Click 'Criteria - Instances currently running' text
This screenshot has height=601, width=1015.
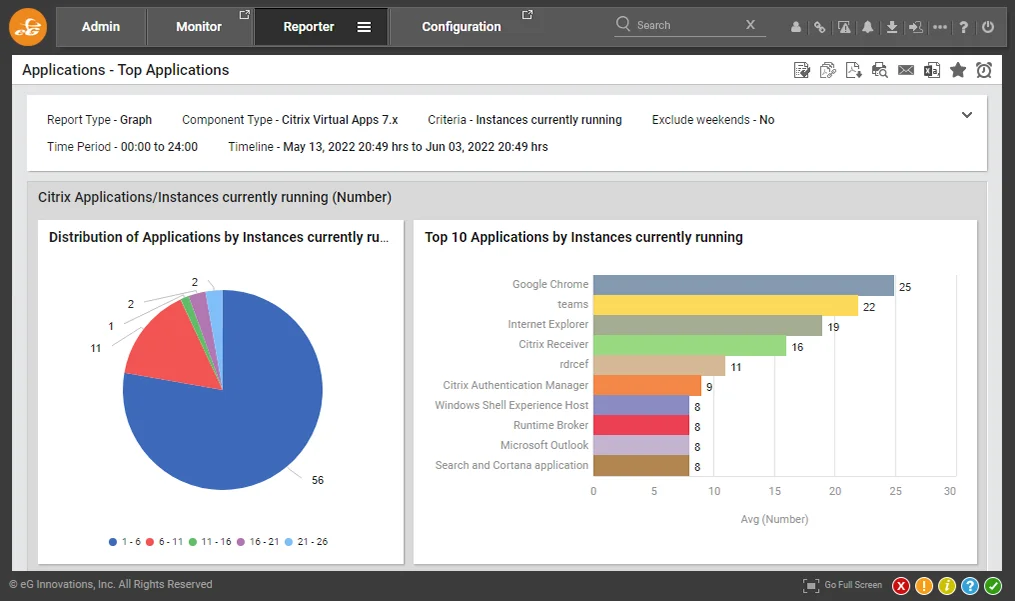[x=525, y=120]
